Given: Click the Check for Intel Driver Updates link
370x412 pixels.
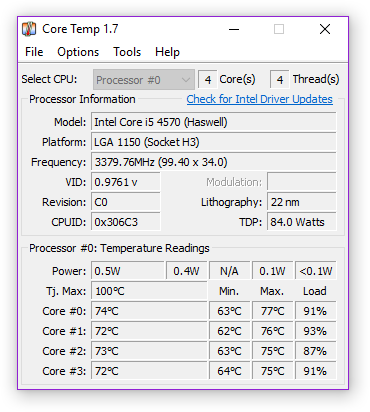Looking at the screenshot, I should click(260, 99).
